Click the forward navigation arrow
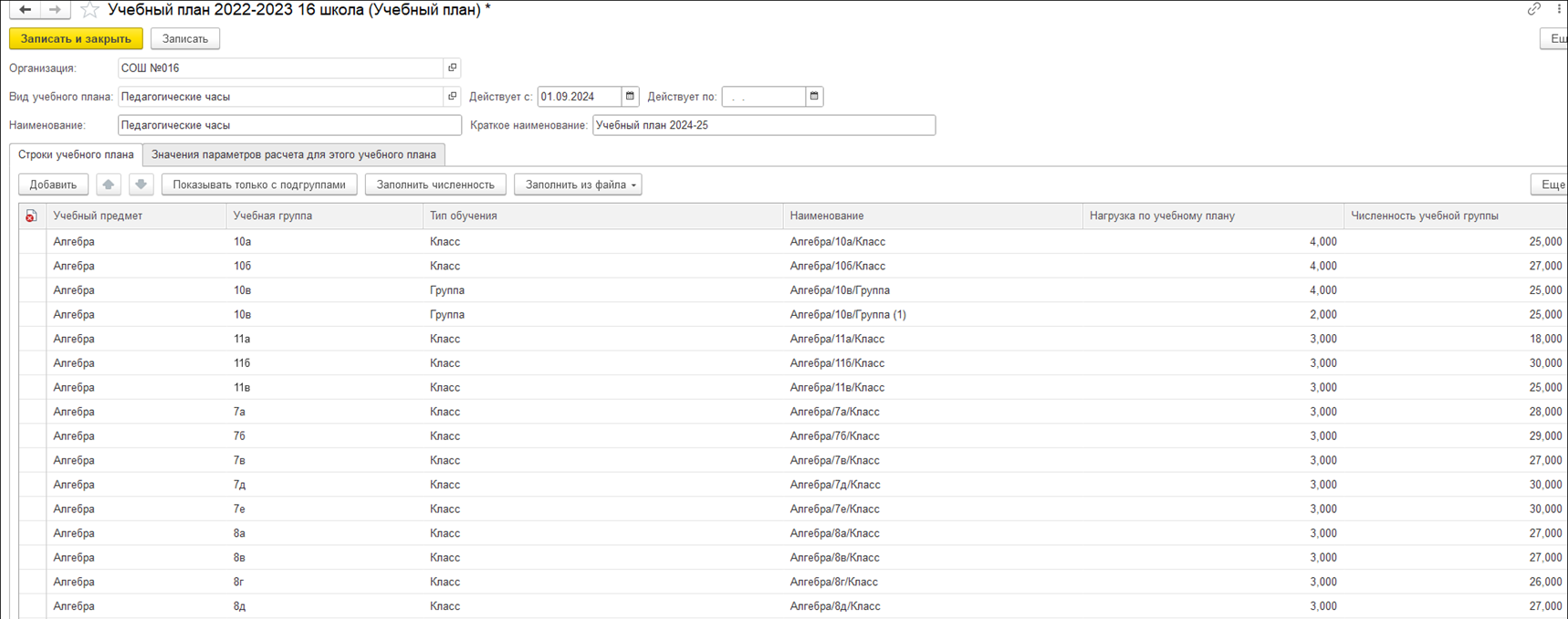Image resolution: width=1568 pixels, height=619 pixels. pos(55,9)
